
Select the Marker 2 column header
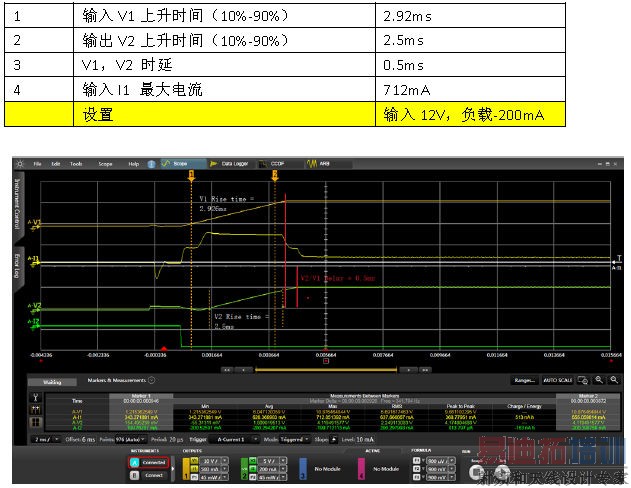[588, 398]
